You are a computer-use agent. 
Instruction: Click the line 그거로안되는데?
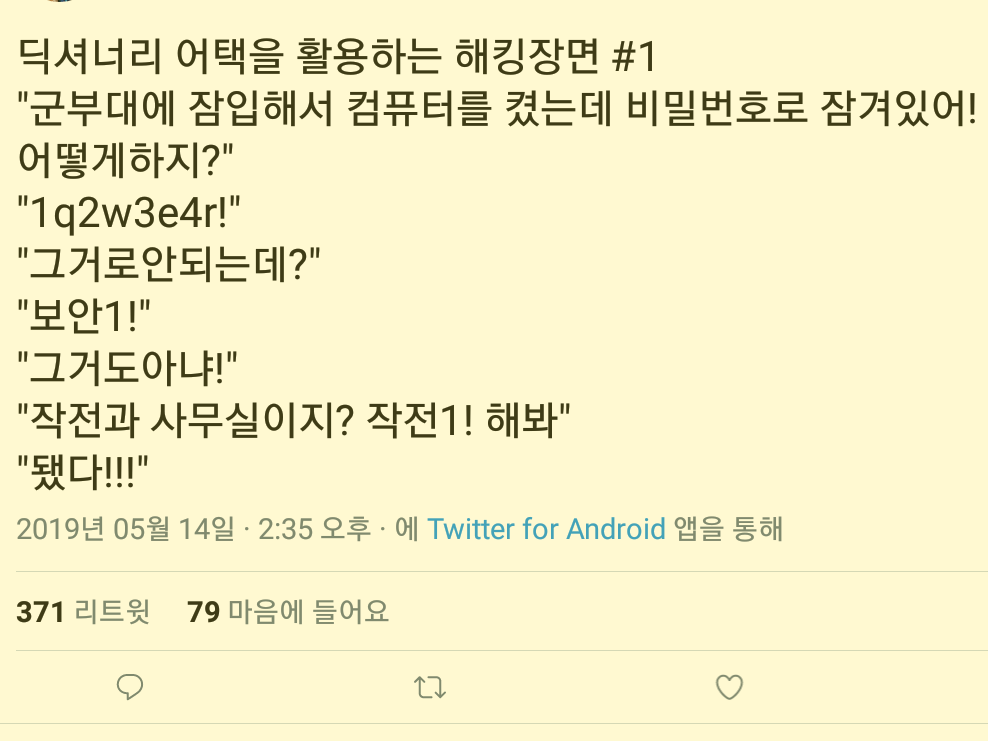click(168, 263)
